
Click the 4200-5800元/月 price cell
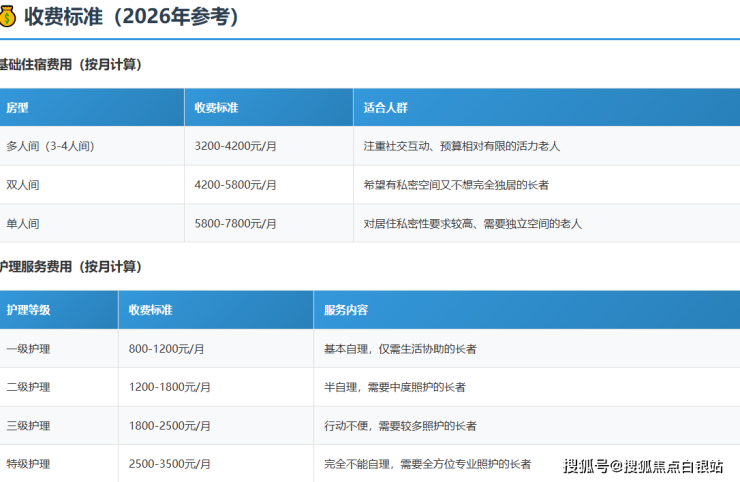236,185
